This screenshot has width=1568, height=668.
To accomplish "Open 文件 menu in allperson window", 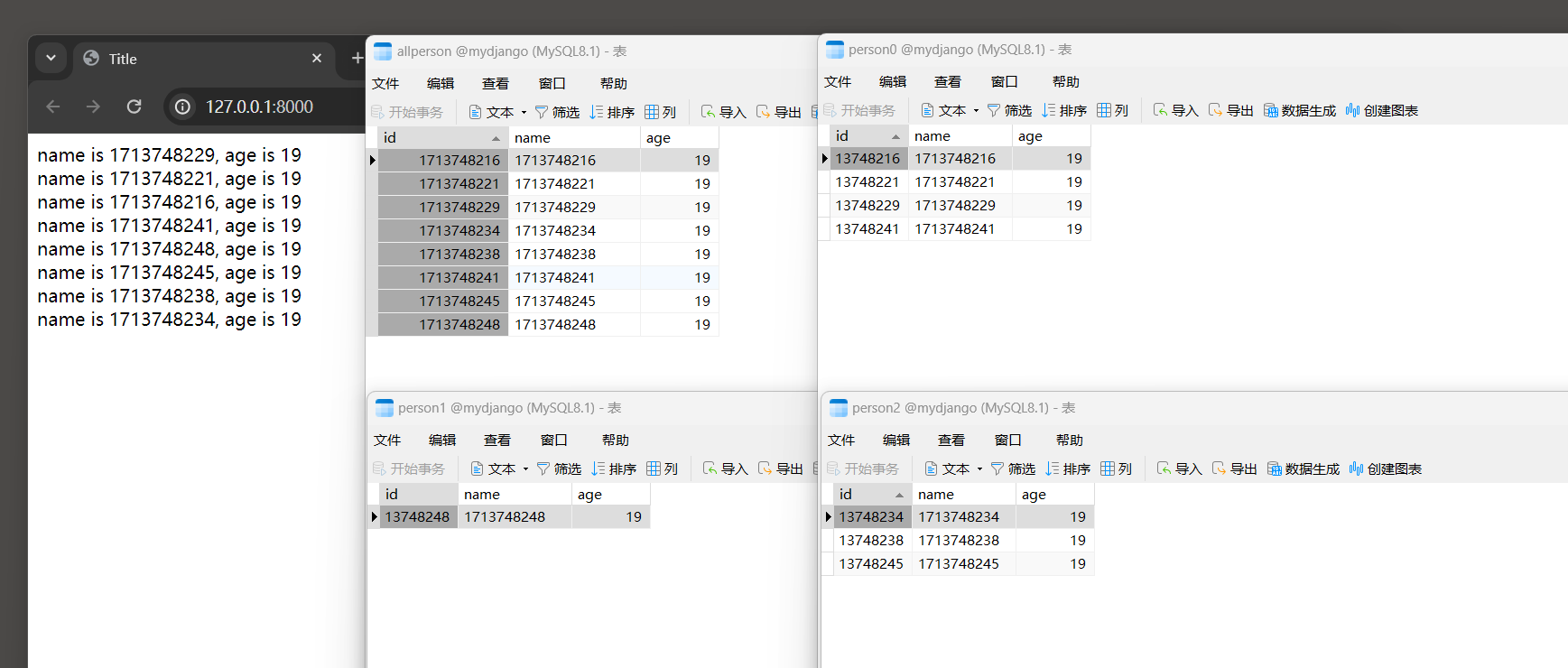I will tap(385, 83).
